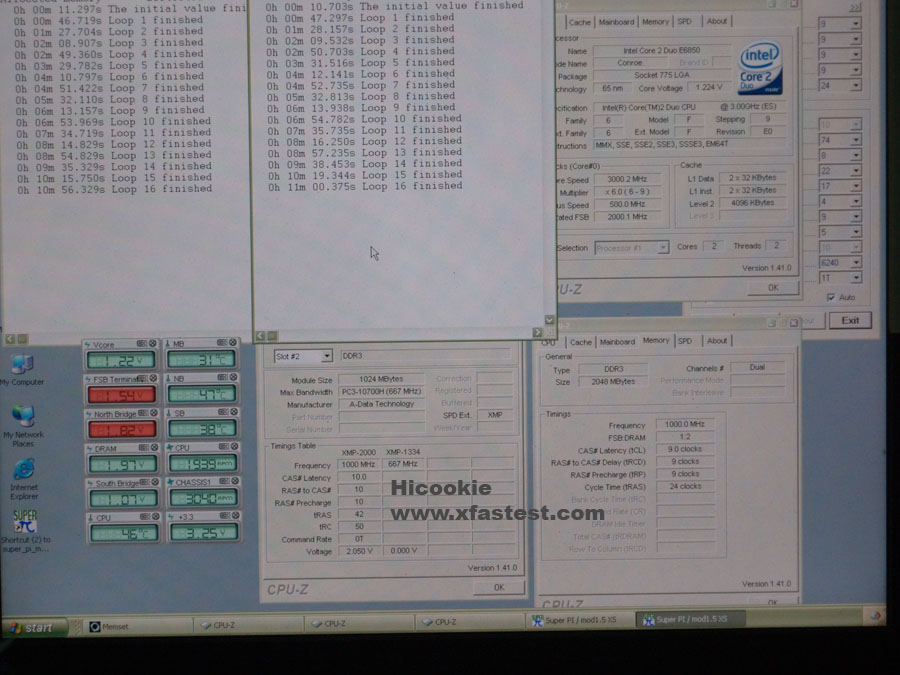Open settings icon on the North Bridge voltage panel
The image size is (900, 675).
[x=143, y=413]
